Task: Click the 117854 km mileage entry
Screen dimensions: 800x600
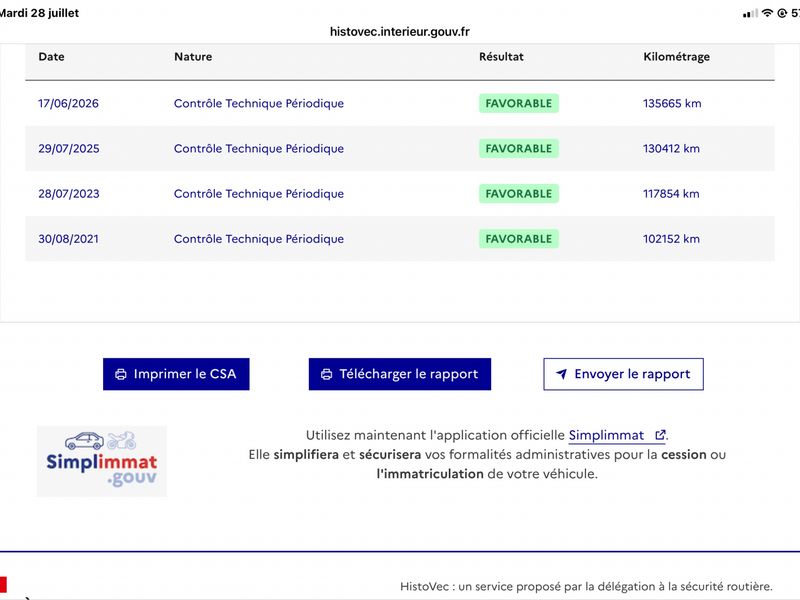Action: pos(671,194)
